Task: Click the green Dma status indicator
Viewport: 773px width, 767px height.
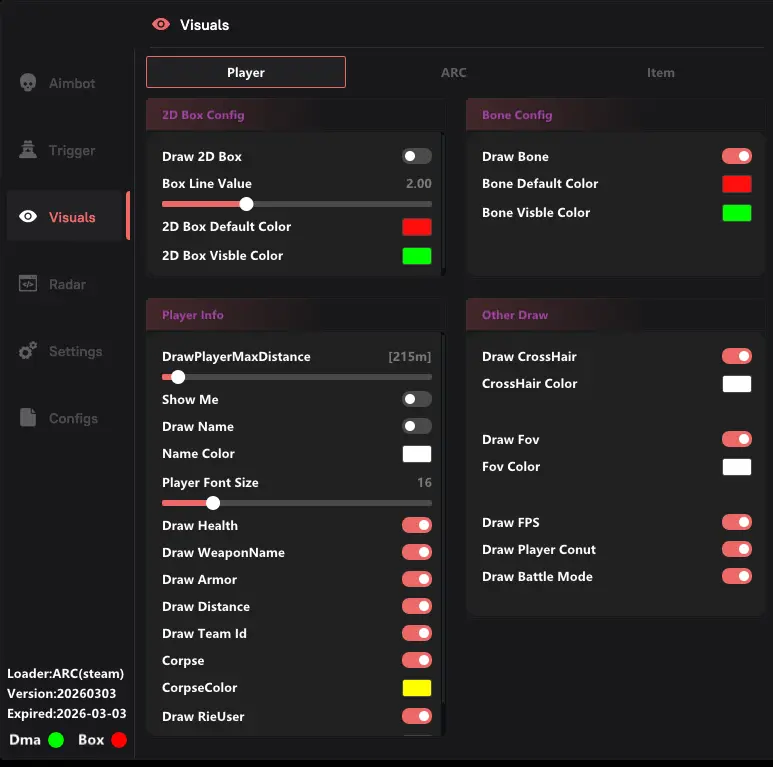Action: pos(56,740)
